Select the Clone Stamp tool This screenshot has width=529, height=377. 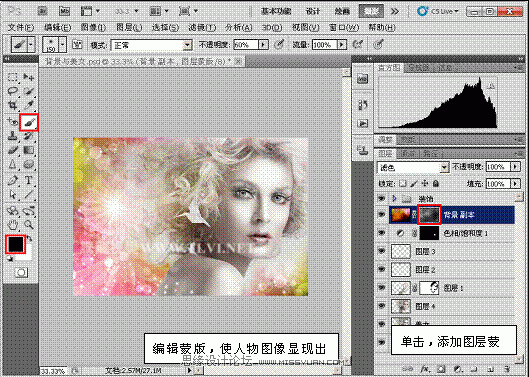click(13, 136)
